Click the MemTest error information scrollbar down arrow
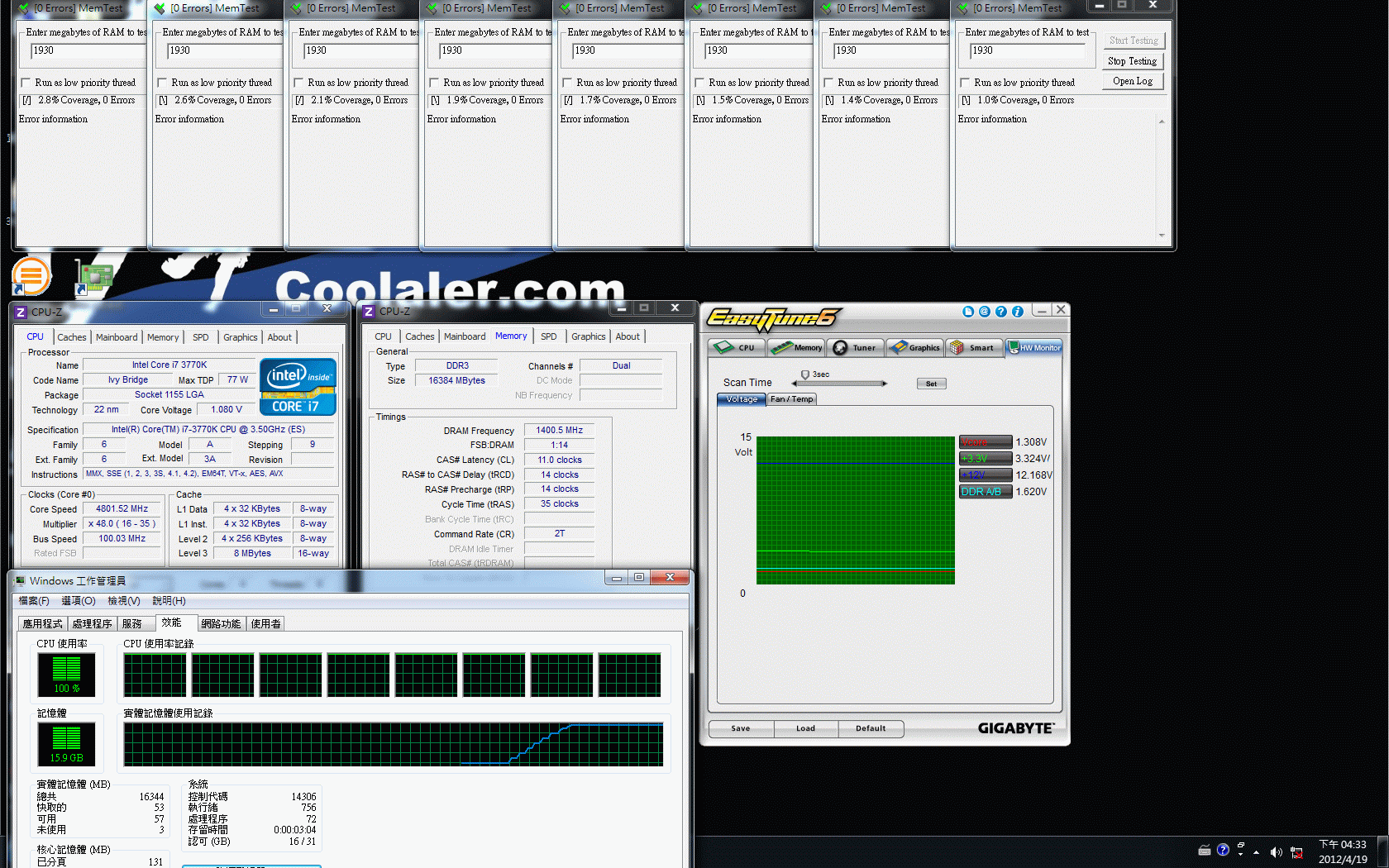The height and width of the screenshot is (868, 1389). (1162, 235)
